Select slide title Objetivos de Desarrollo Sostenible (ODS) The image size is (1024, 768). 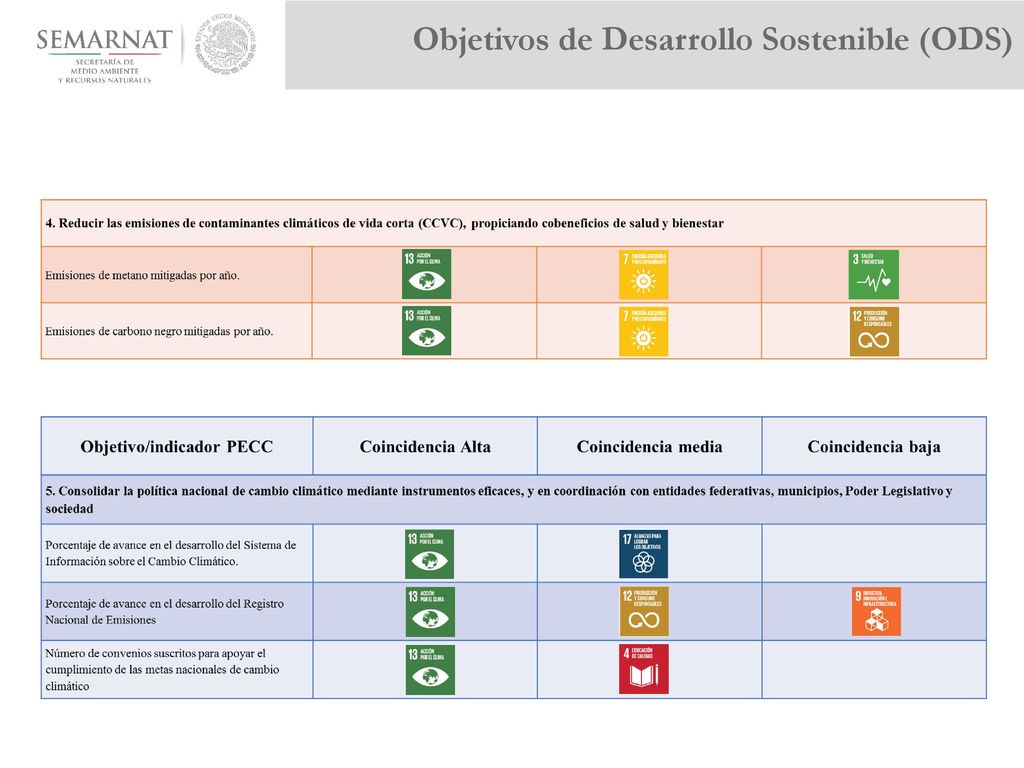(x=712, y=39)
